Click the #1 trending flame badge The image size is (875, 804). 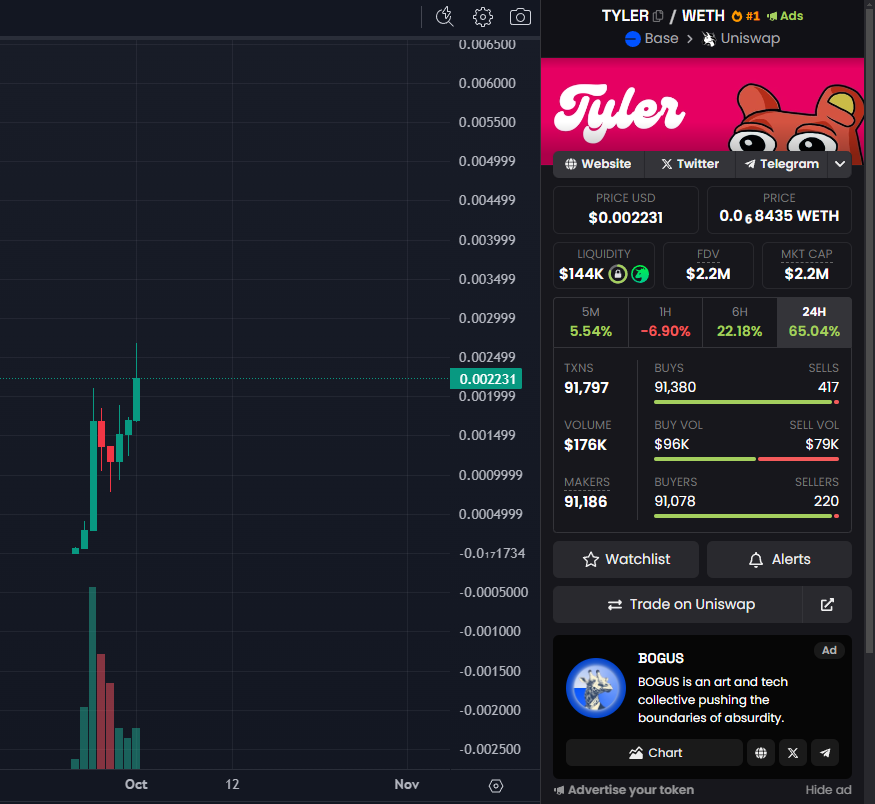pyautogui.click(x=746, y=16)
